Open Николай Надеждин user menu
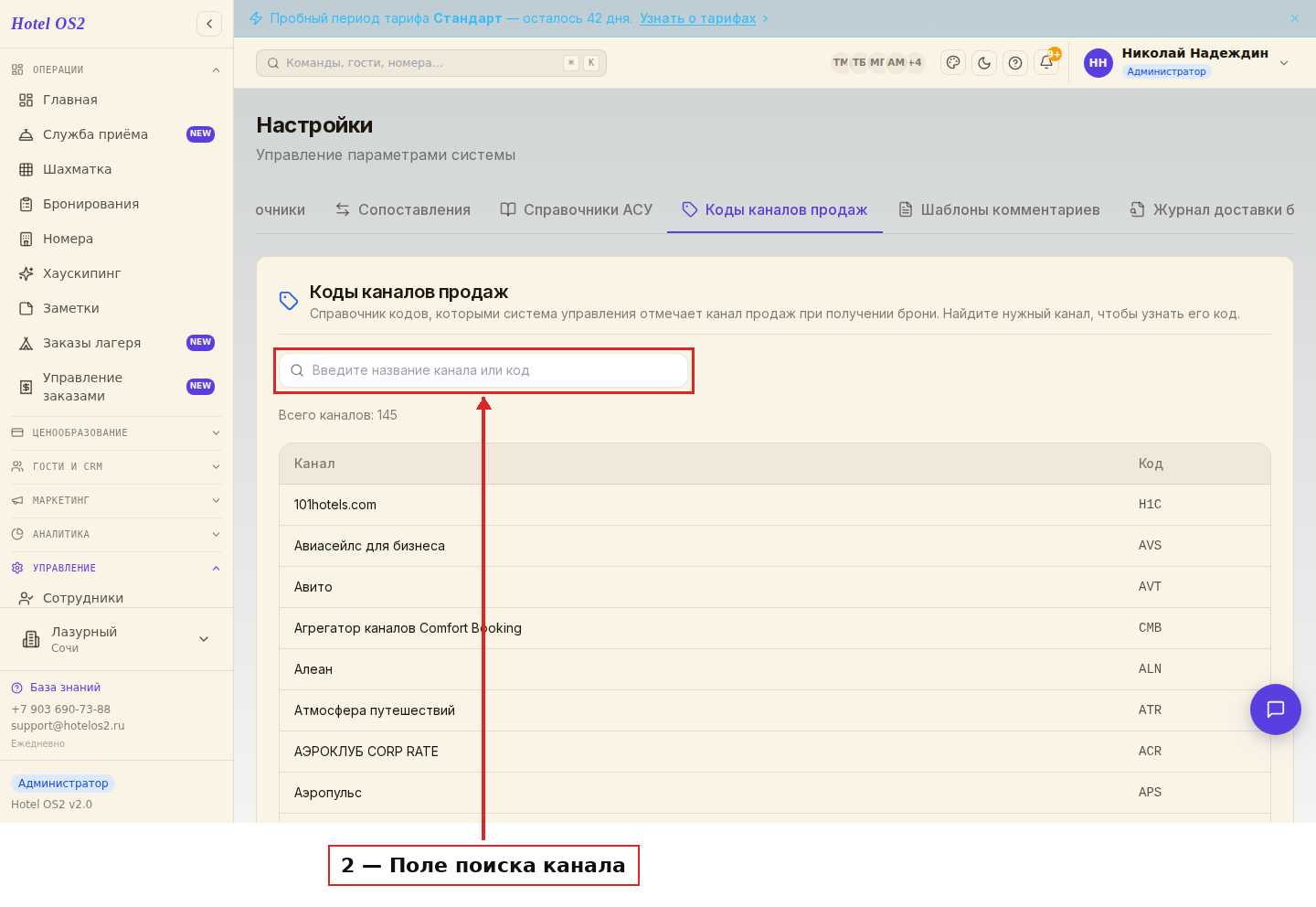 1186,62
